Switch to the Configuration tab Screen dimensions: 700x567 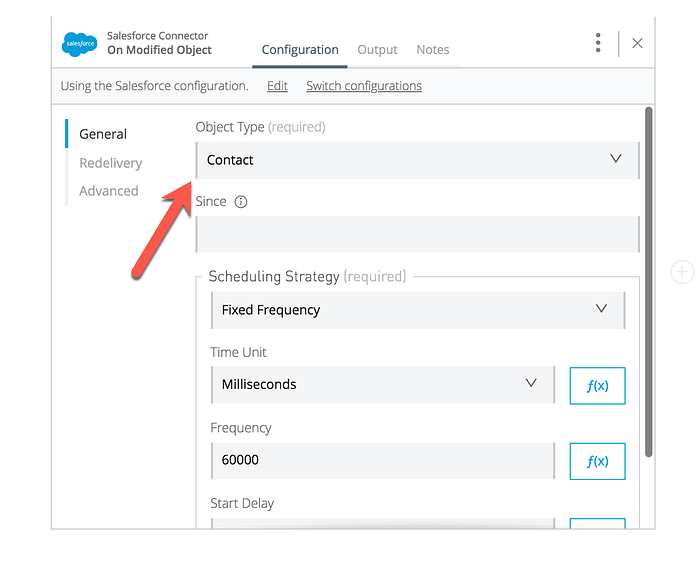coord(300,50)
